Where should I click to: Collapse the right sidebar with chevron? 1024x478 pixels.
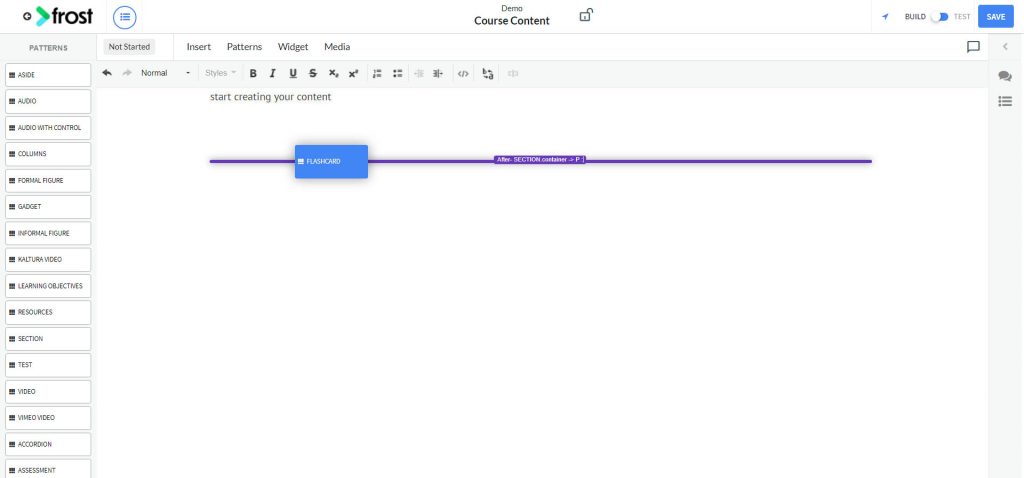click(1005, 46)
